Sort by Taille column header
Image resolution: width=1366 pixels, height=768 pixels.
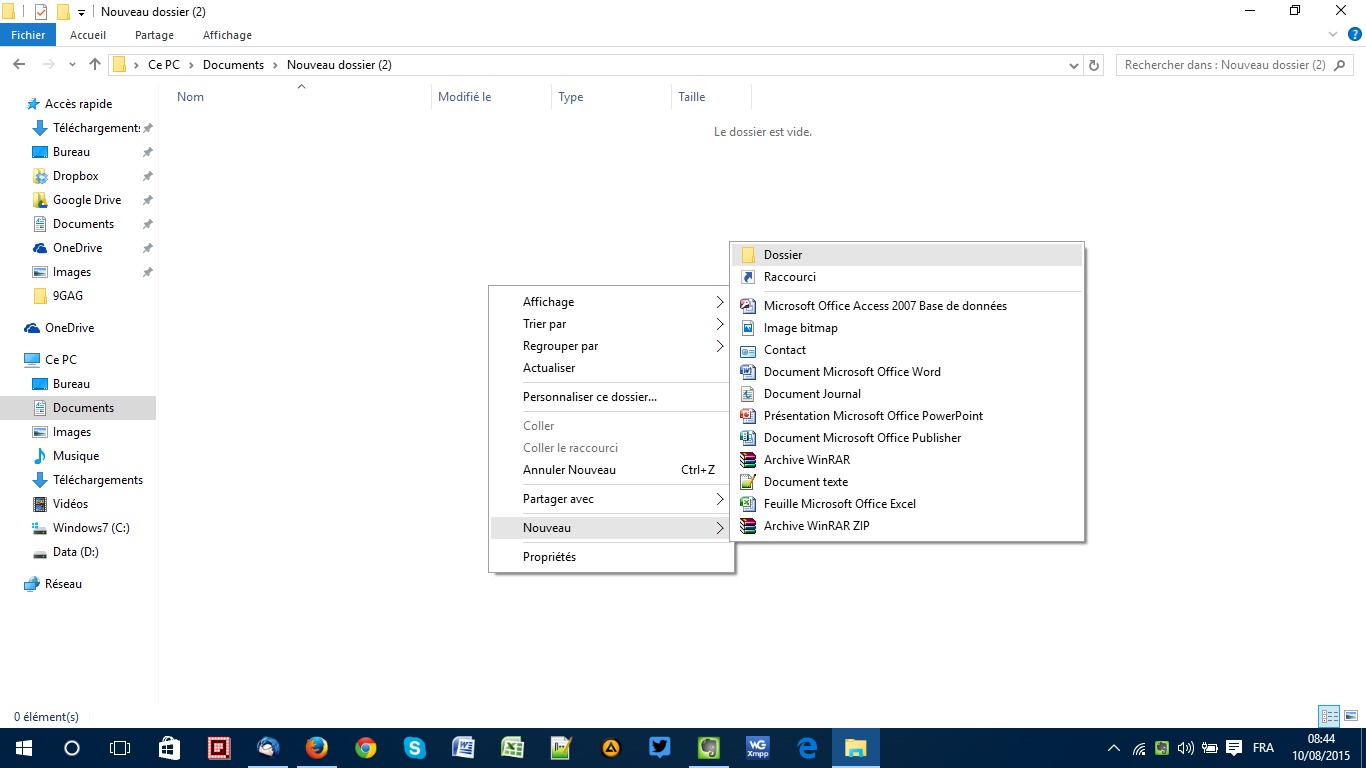click(x=711, y=97)
